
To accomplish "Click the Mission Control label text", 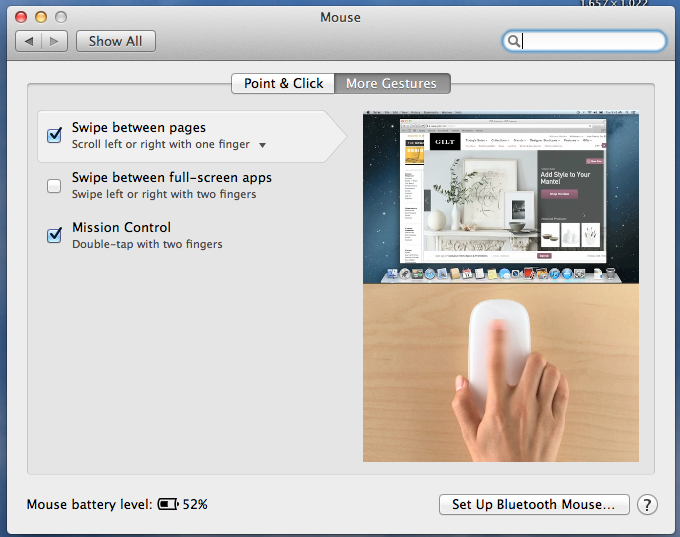I will coord(121,227).
